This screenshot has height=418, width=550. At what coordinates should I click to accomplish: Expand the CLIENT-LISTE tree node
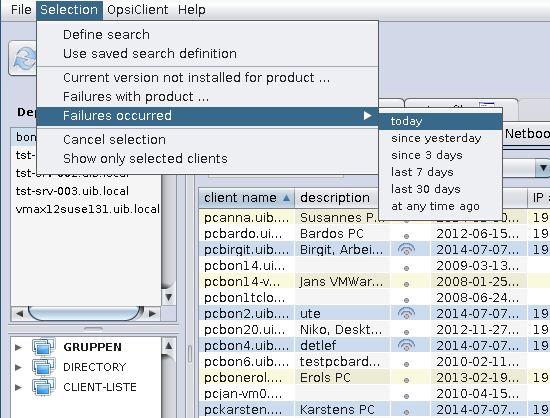[18, 387]
